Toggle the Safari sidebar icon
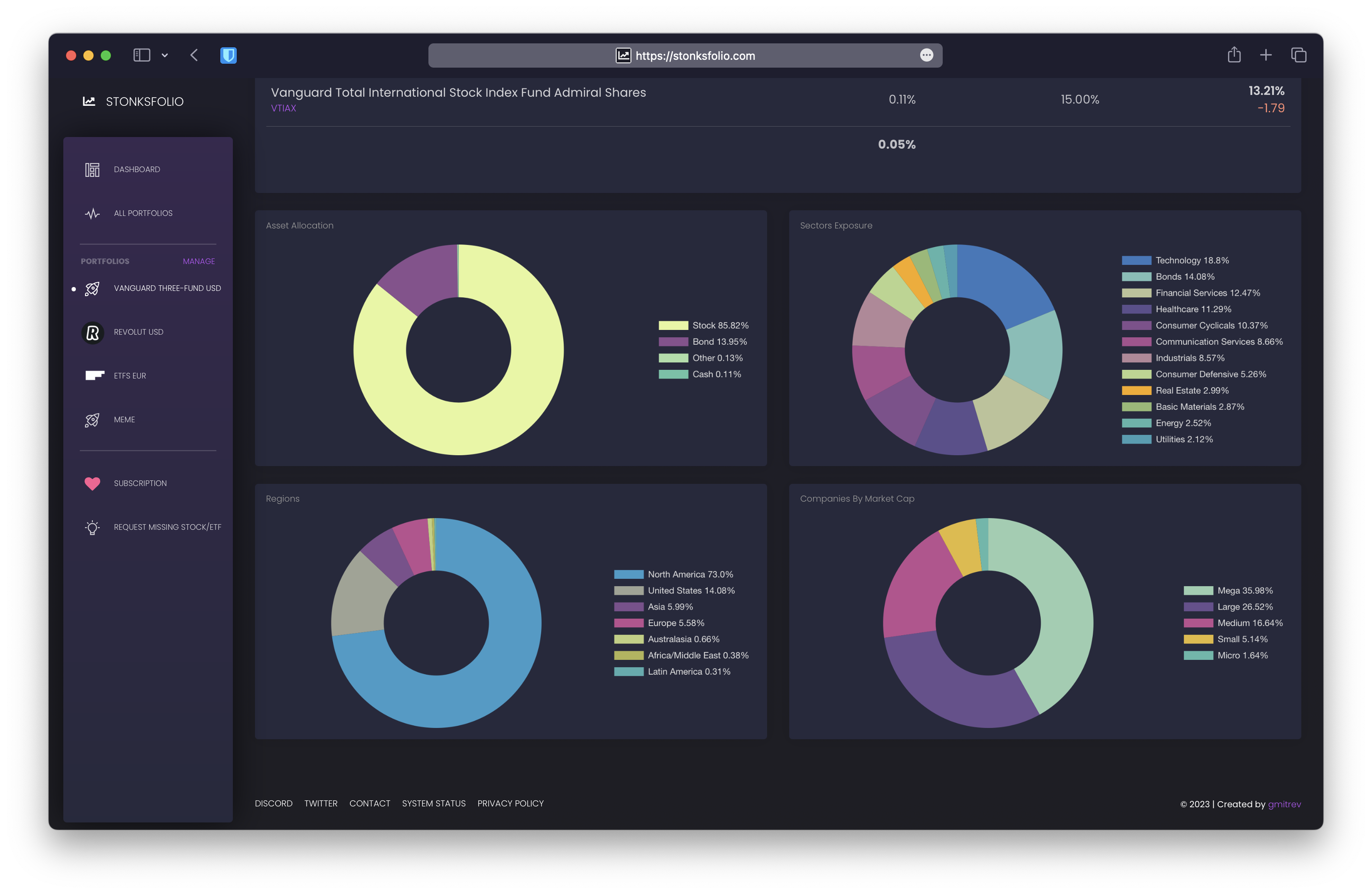1372x894 pixels. [x=142, y=55]
